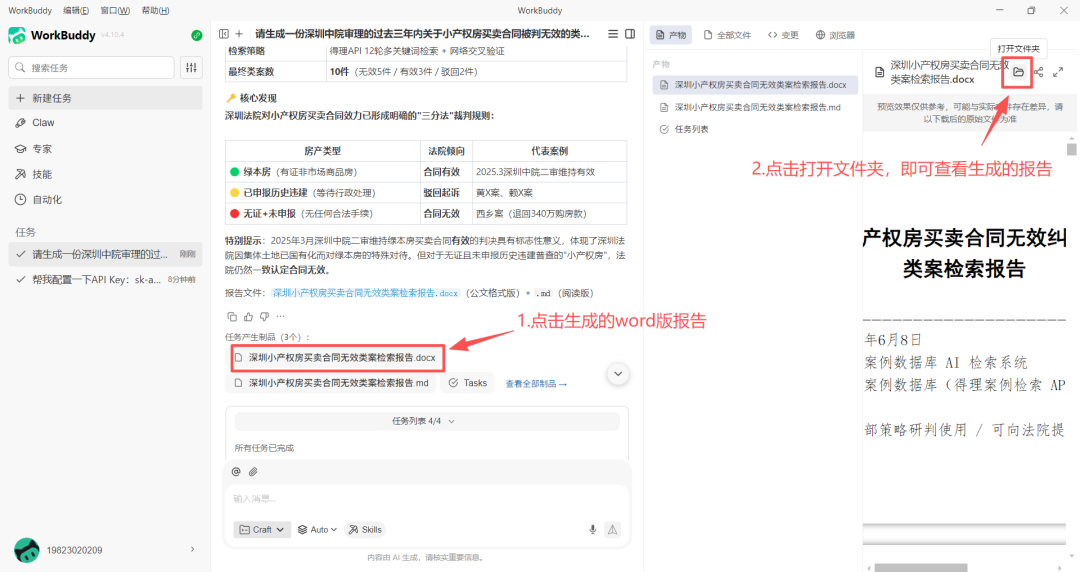Toggle the right panel layout icon

tap(630, 34)
